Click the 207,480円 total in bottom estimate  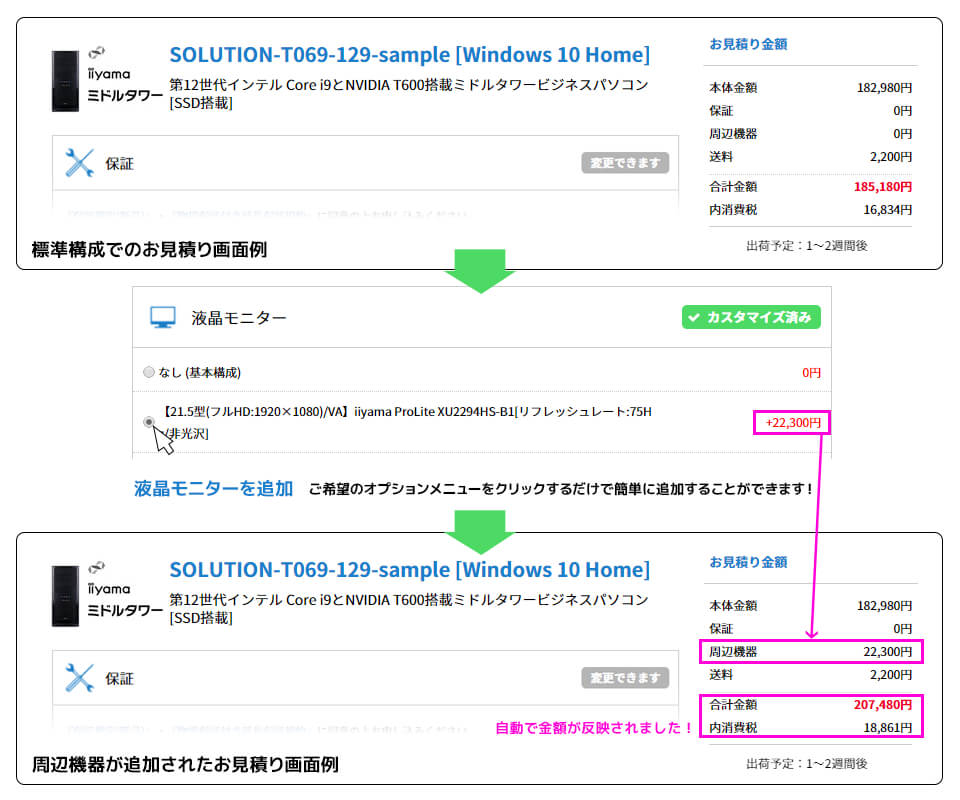point(883,705)
